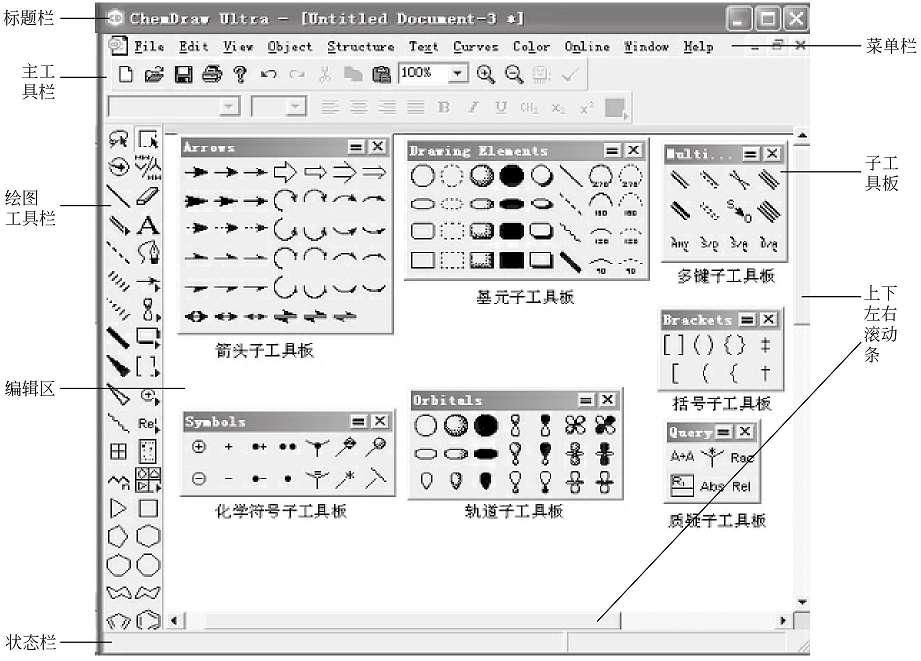Screen dimensions: 921x661
Task: Collapse the Drawing Elements palette
Action: [x=612, y=150]
